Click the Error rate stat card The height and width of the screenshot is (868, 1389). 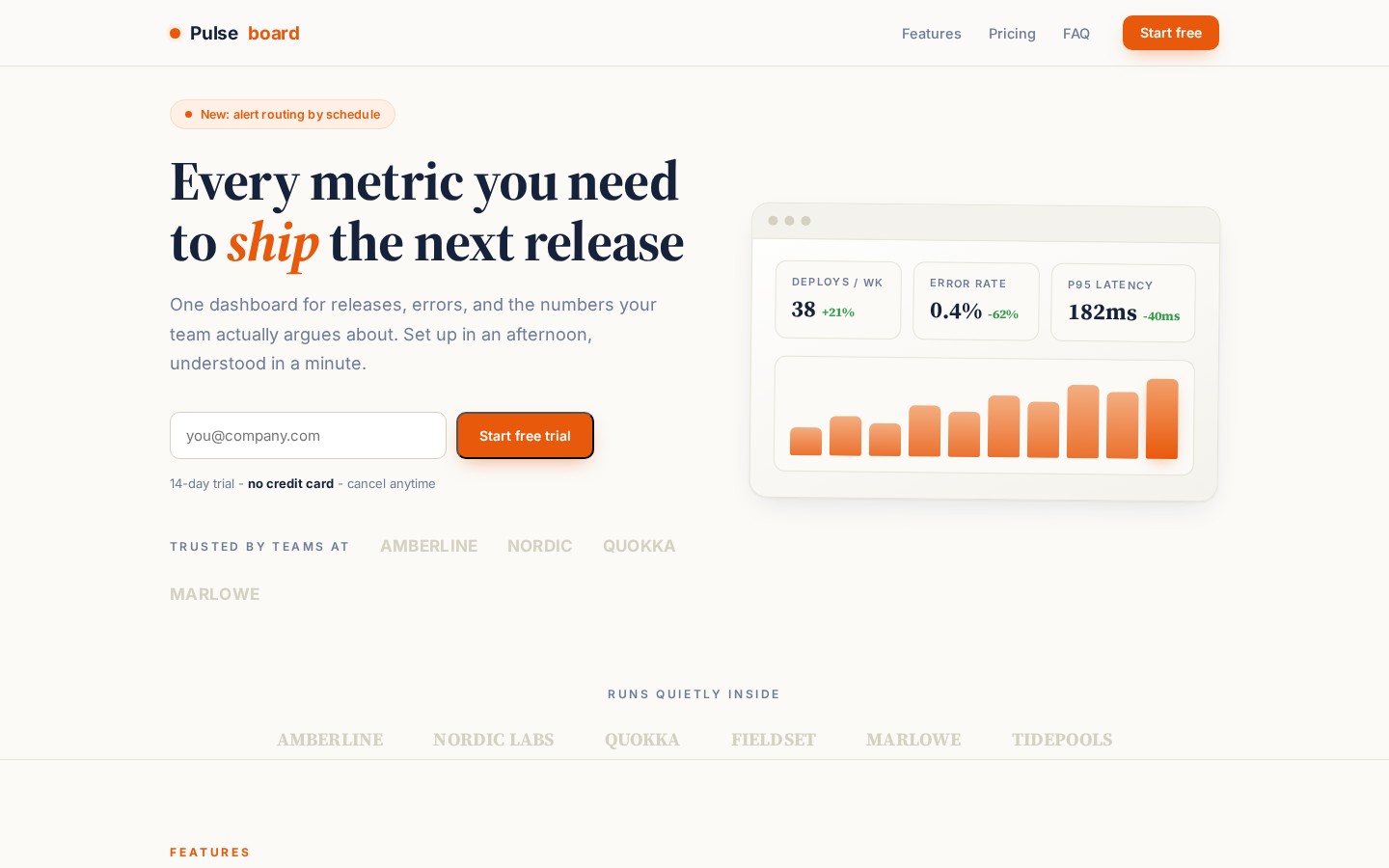[x=976, y=302]
